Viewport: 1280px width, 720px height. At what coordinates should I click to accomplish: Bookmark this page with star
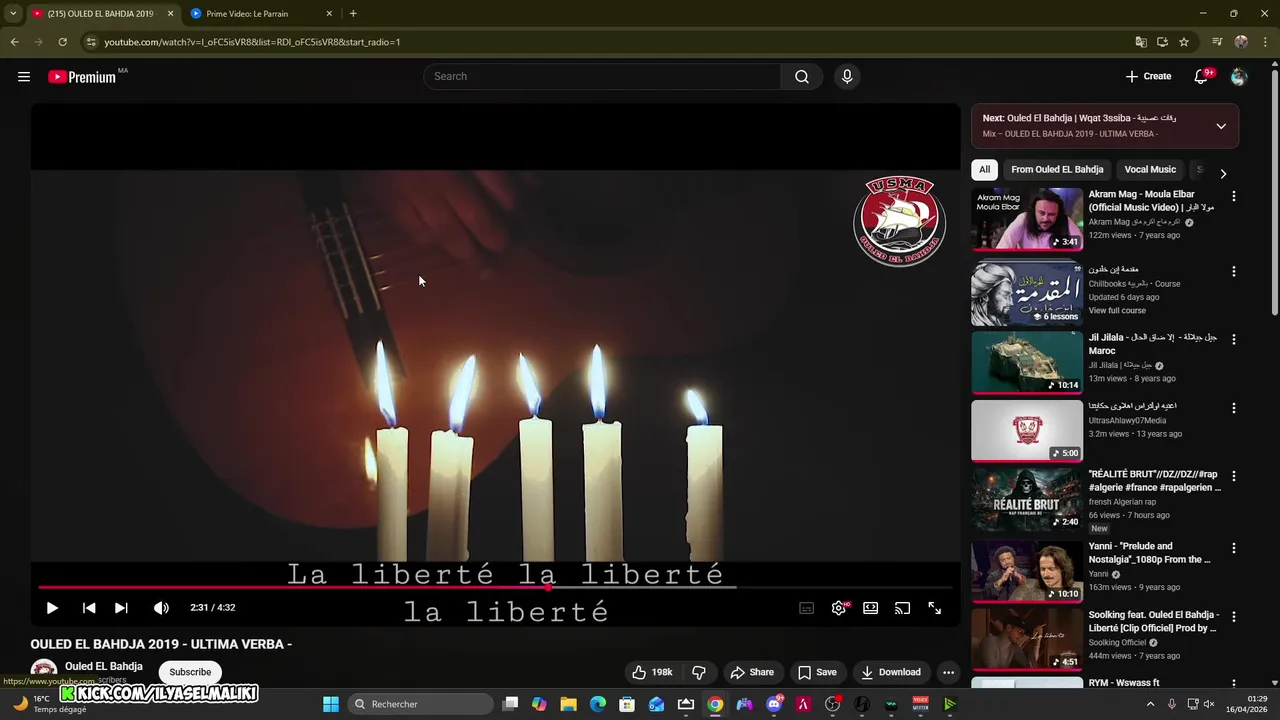tap(1184, 42)
